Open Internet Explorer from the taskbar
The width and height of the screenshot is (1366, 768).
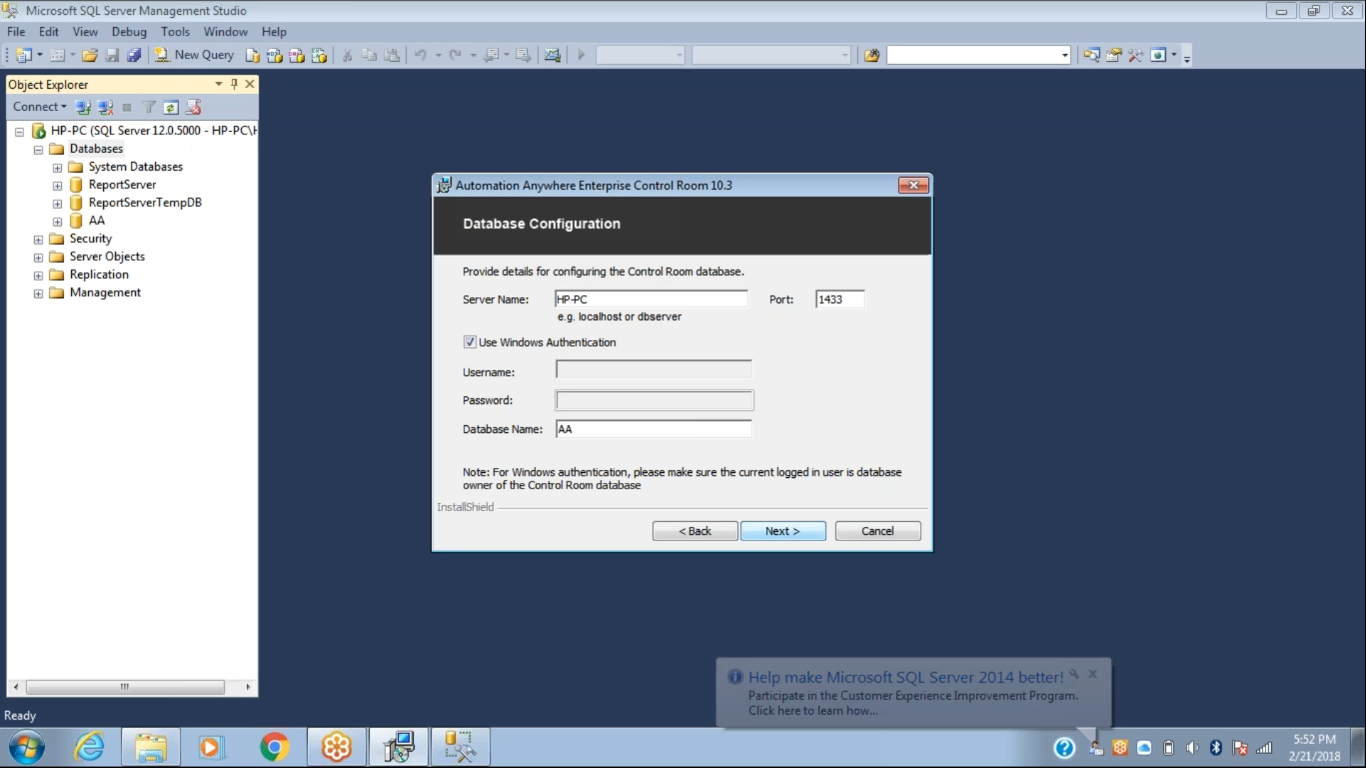pyautogui.click(x=89, y=747)
